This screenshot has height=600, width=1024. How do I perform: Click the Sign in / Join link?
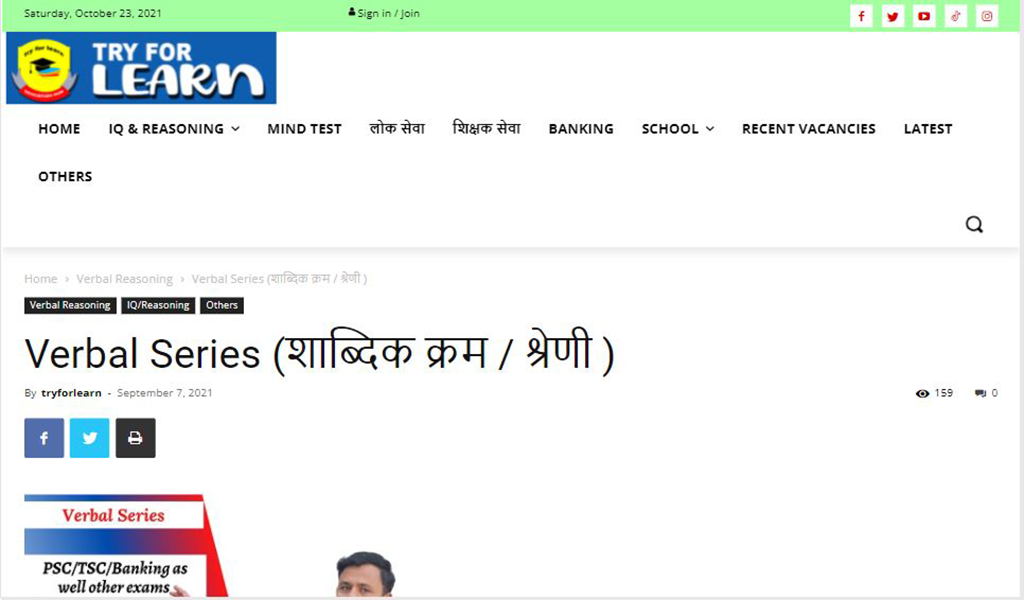[x=384, y=13]
